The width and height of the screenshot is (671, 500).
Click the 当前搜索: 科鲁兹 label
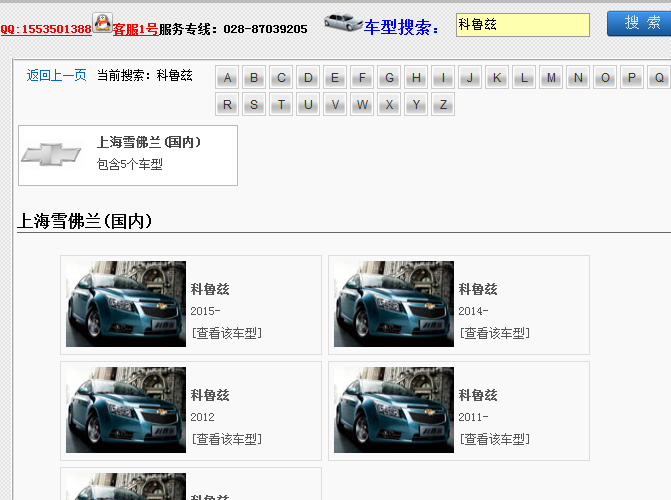(145, 75)
